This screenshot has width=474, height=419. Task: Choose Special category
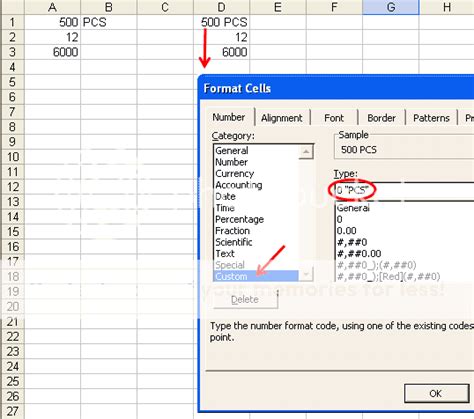click(257, 265)
